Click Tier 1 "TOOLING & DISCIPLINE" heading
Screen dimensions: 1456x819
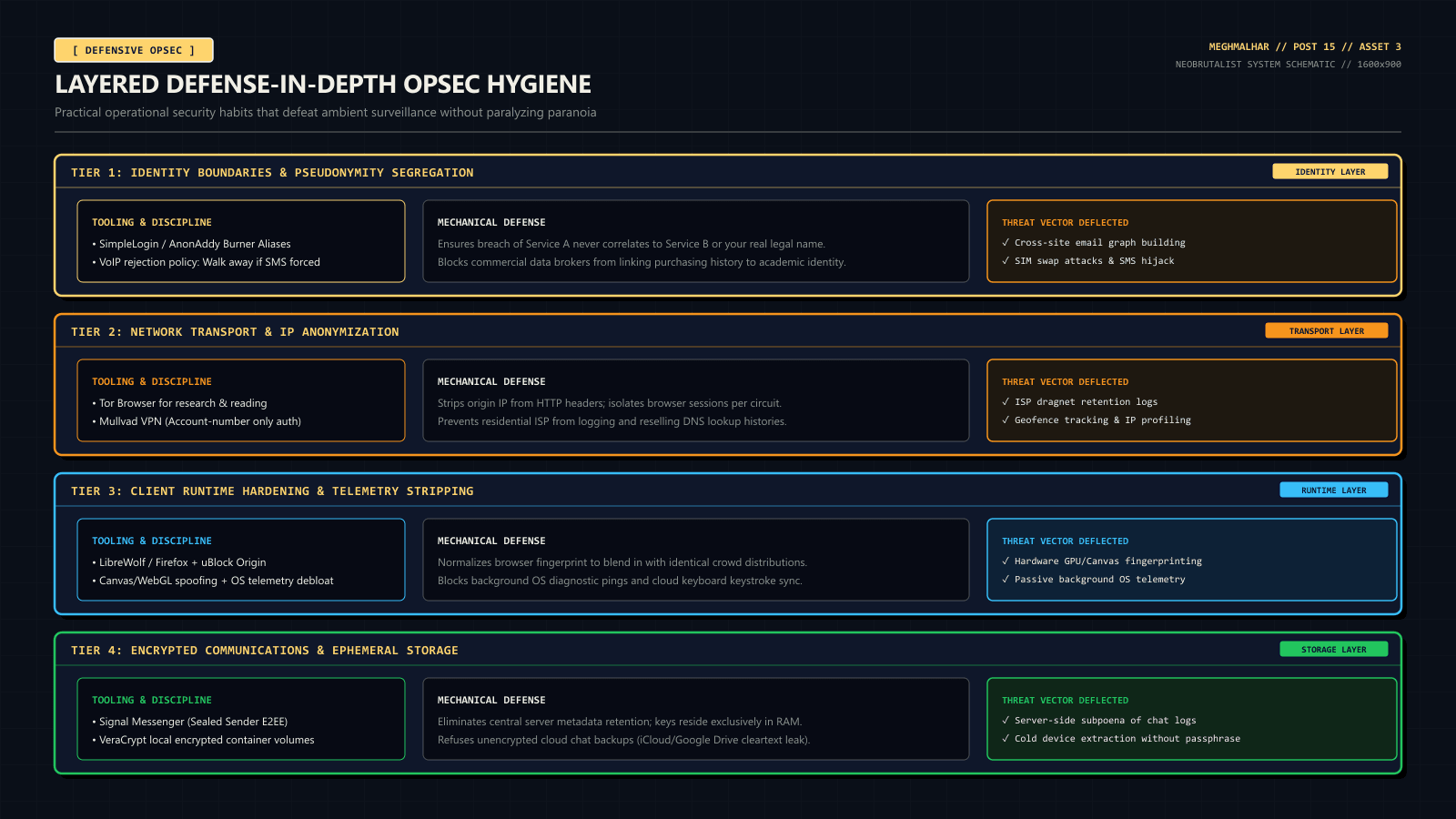coord(152,223)
